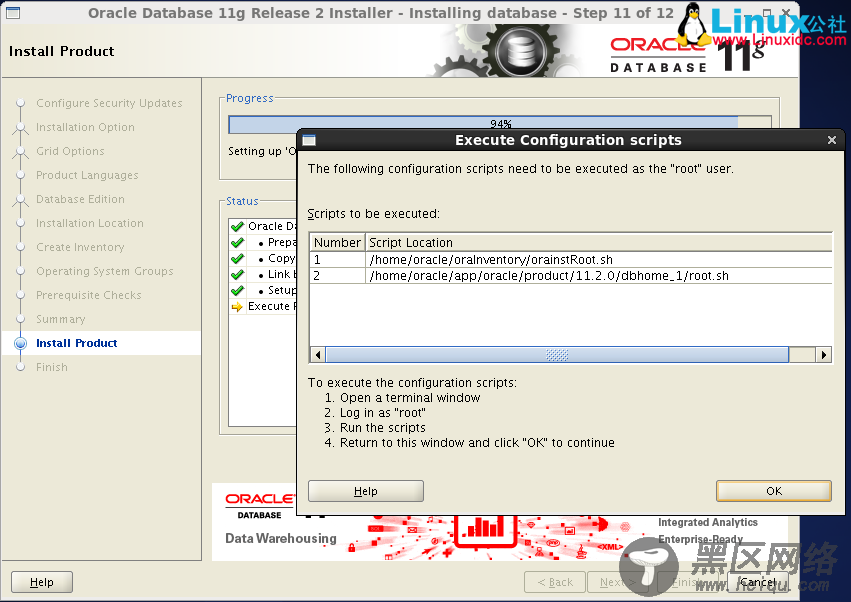This screenshot has height=602, width=851.
Task: Select the Script Location column header
Action: (599, 242)
